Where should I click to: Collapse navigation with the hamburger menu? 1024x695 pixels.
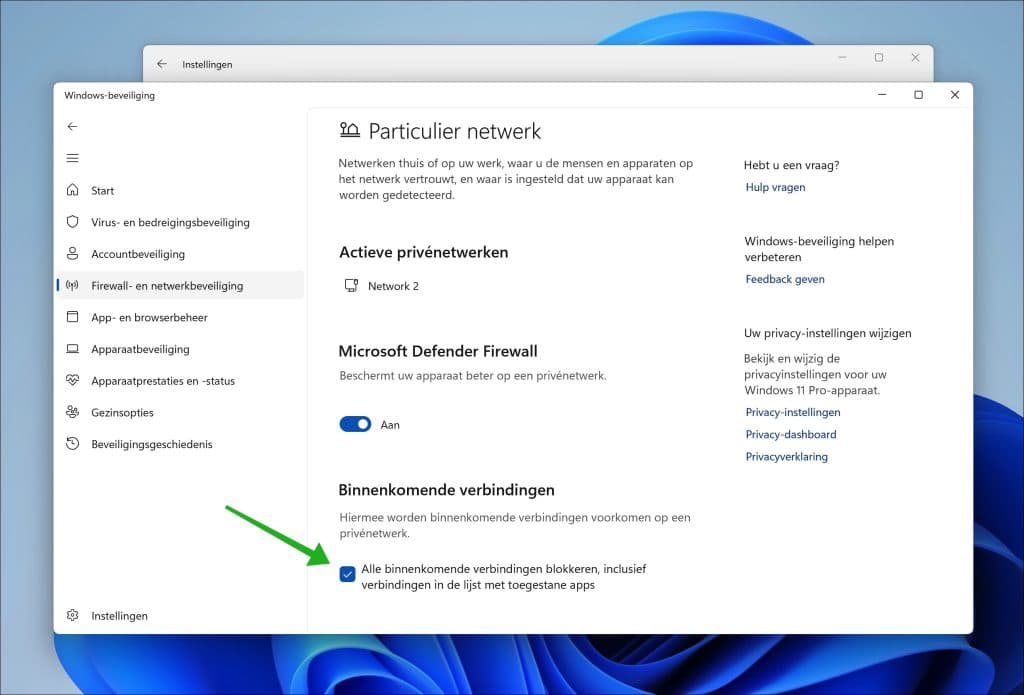tap(72, 158)
